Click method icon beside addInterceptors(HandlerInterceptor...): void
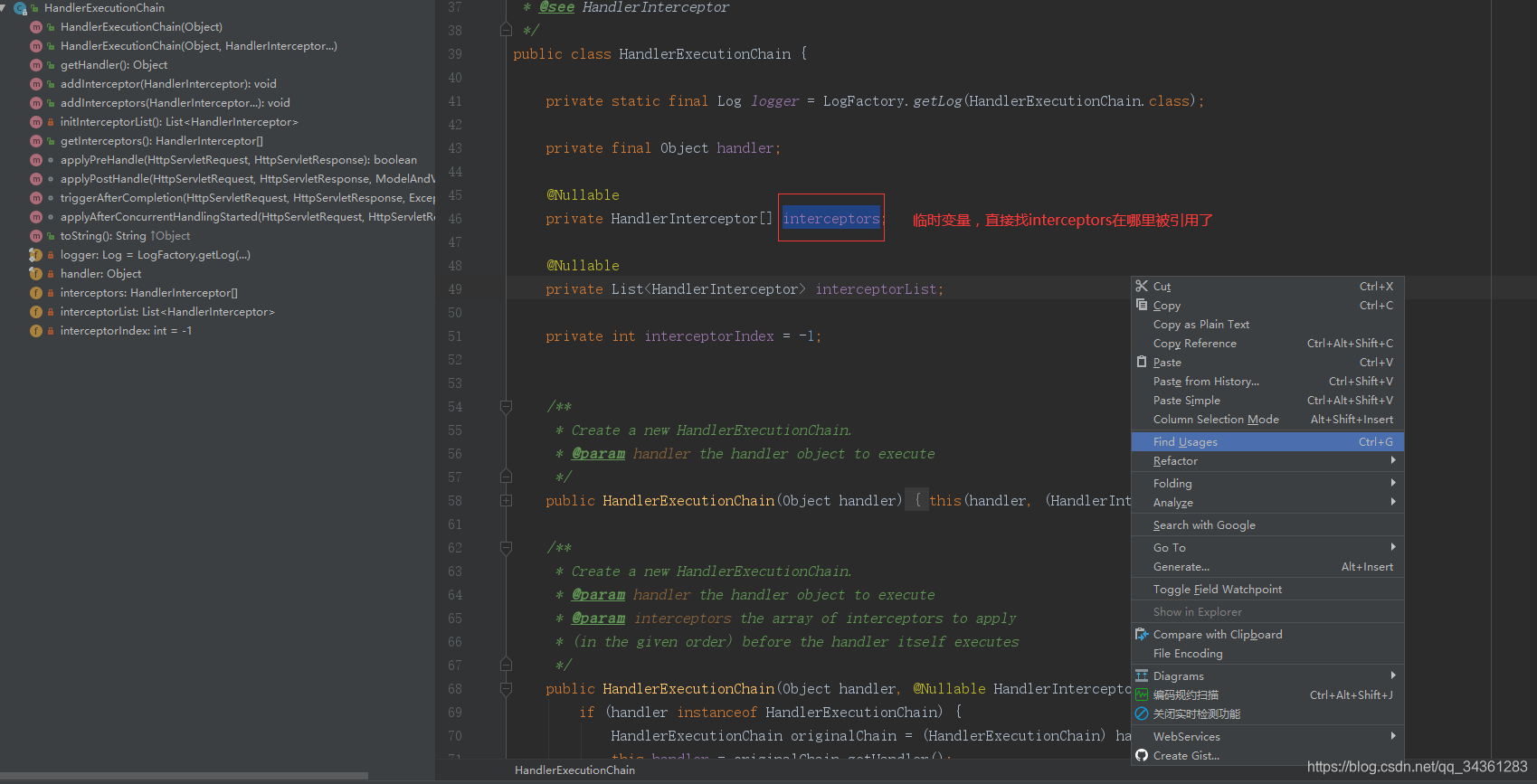 pyautogui.click(x=36, y=103)
